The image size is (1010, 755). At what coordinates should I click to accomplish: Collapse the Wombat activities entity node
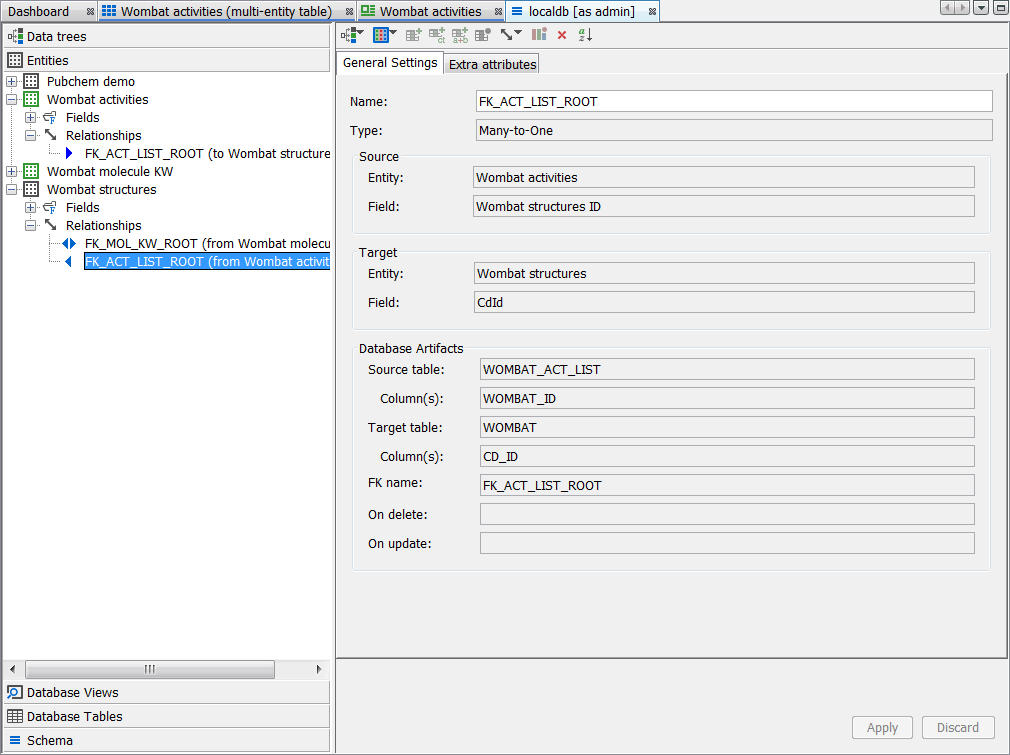tap(12, 100)
